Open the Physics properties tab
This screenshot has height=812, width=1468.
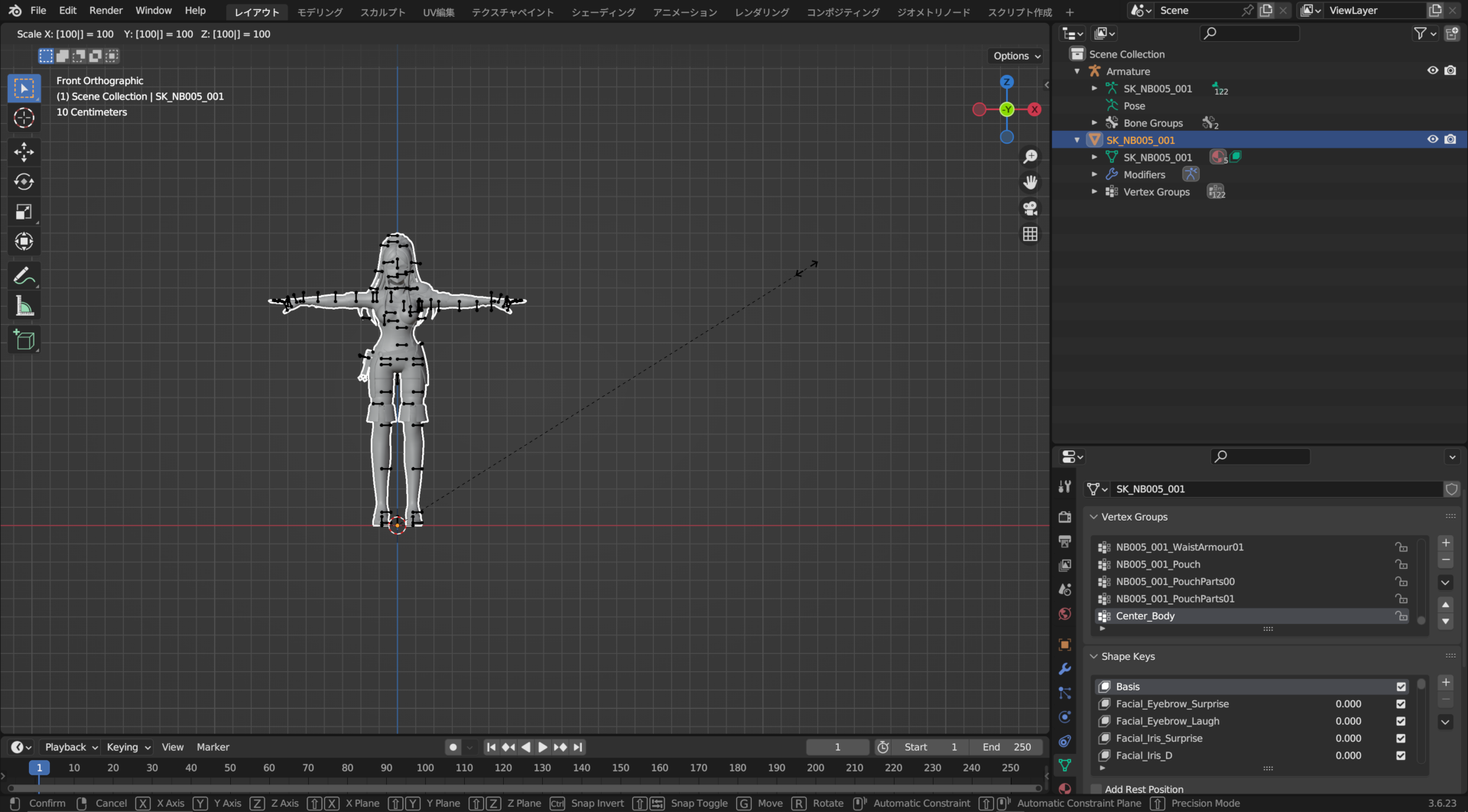1064,717
